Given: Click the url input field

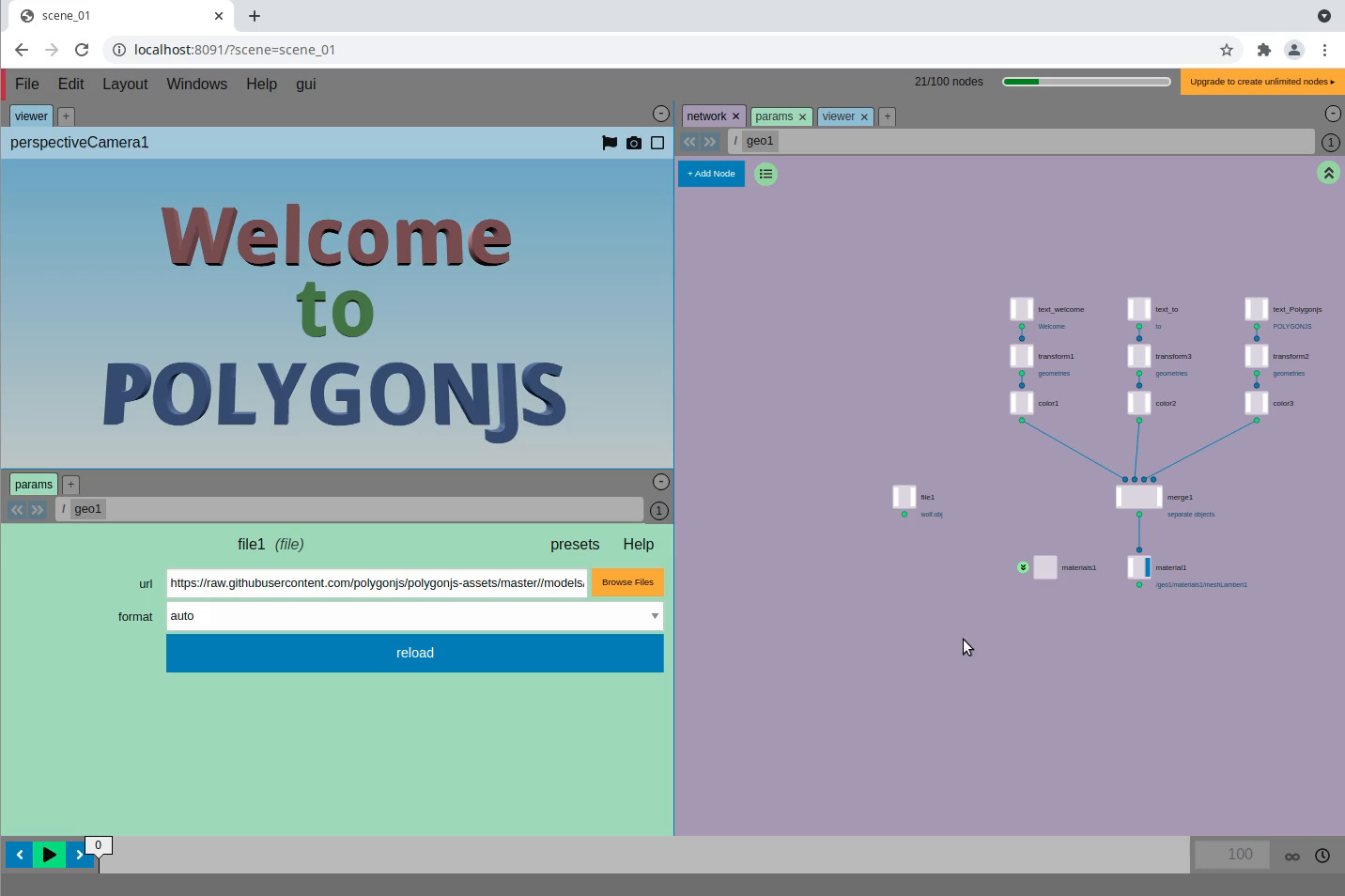Looking at the screenshot, I should tap(377, 582).
